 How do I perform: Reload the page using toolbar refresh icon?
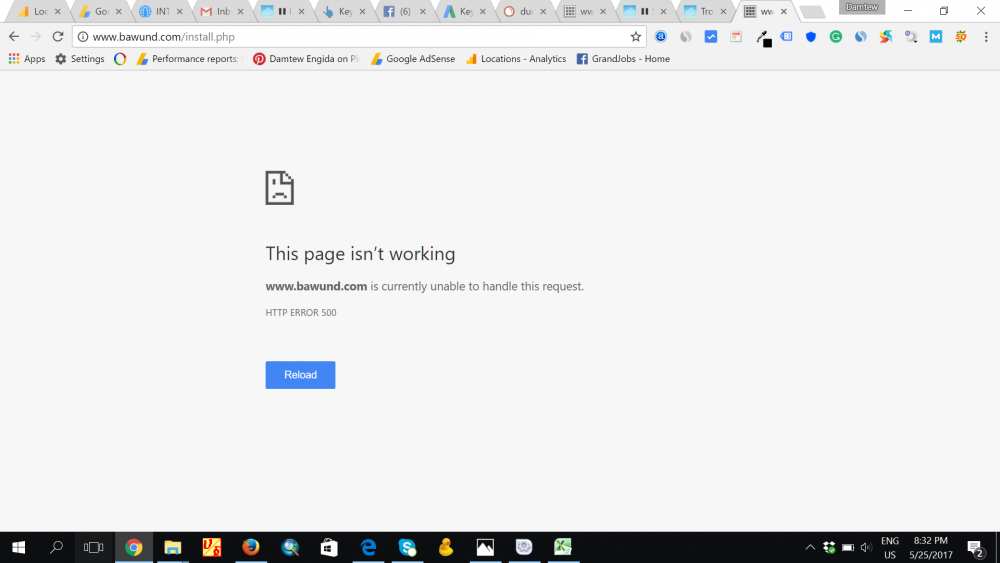tap(57, 37)
